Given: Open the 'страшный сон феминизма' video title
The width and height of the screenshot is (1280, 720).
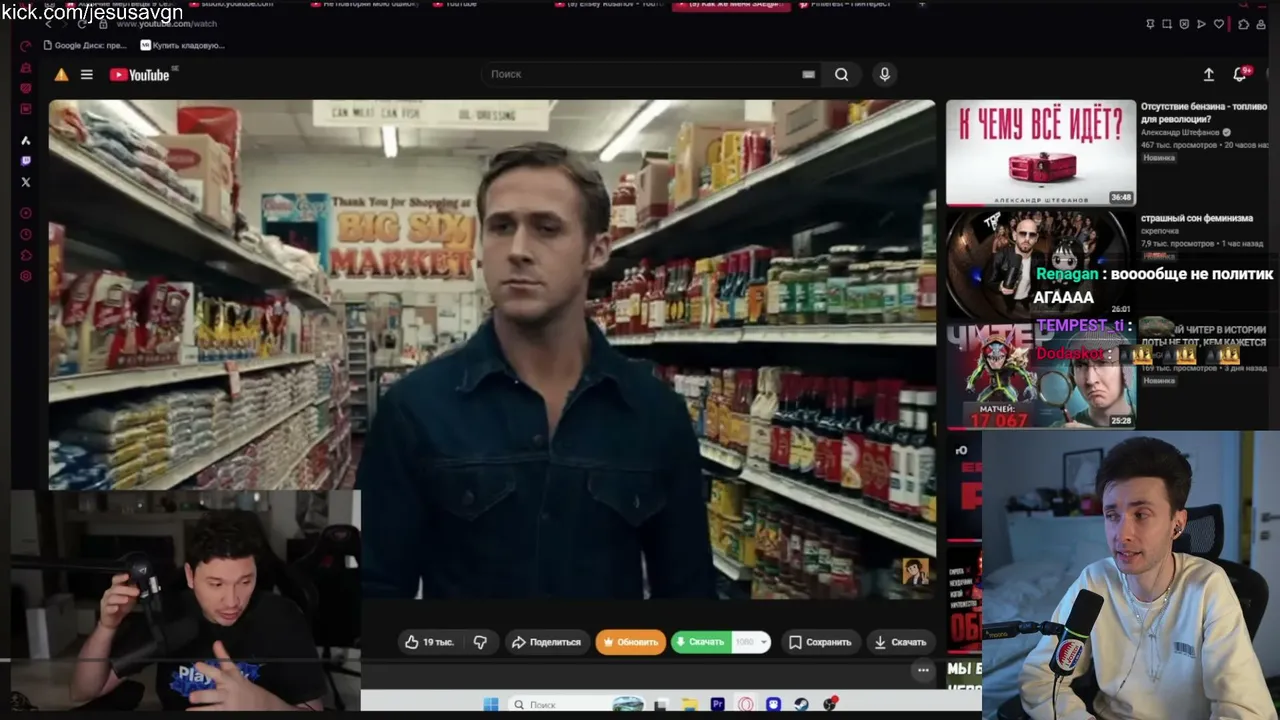Looking at the screenshot, I should click(x=1197, y=218).
